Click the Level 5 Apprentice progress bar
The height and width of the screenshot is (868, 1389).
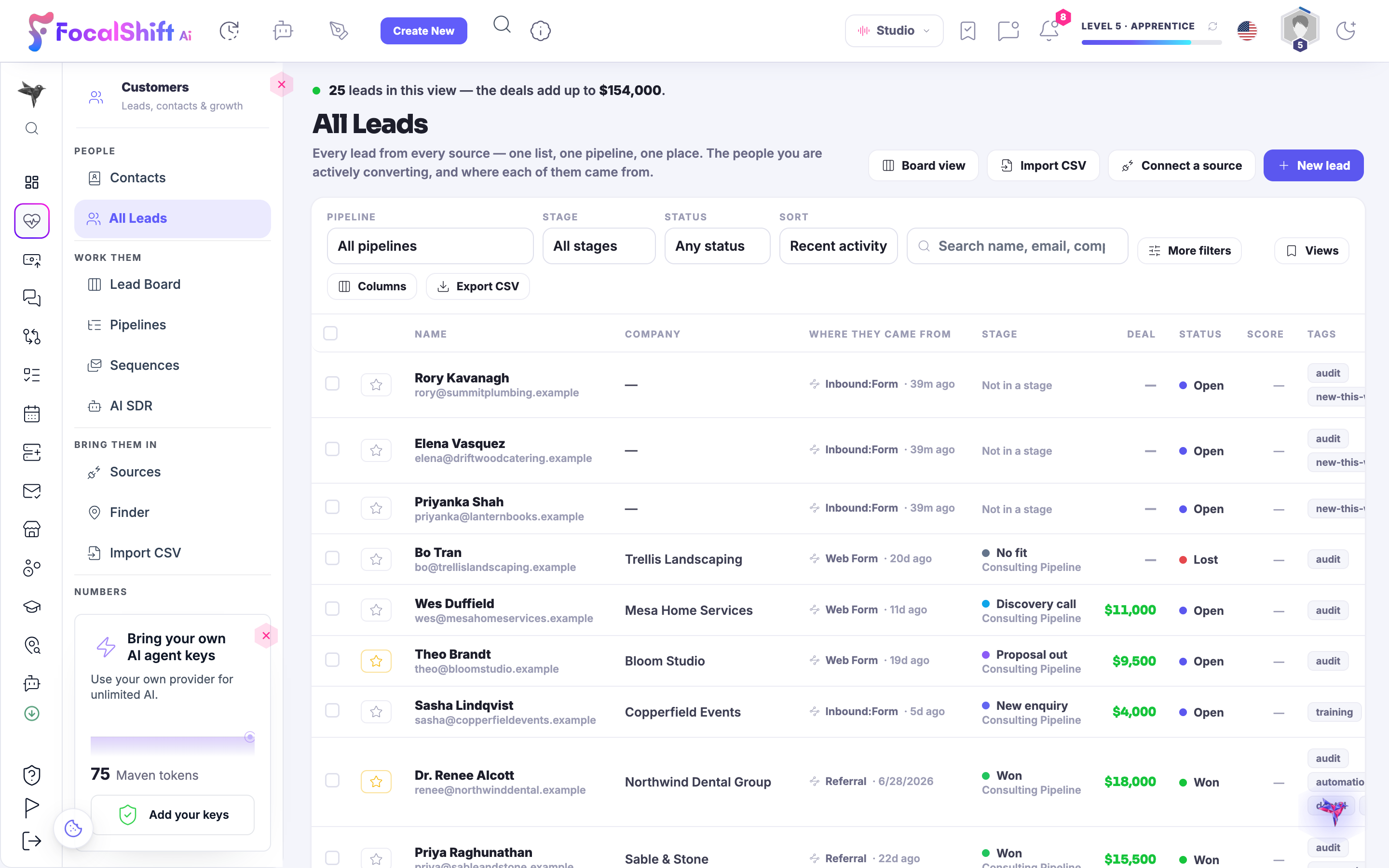[x=1151, y=42]
